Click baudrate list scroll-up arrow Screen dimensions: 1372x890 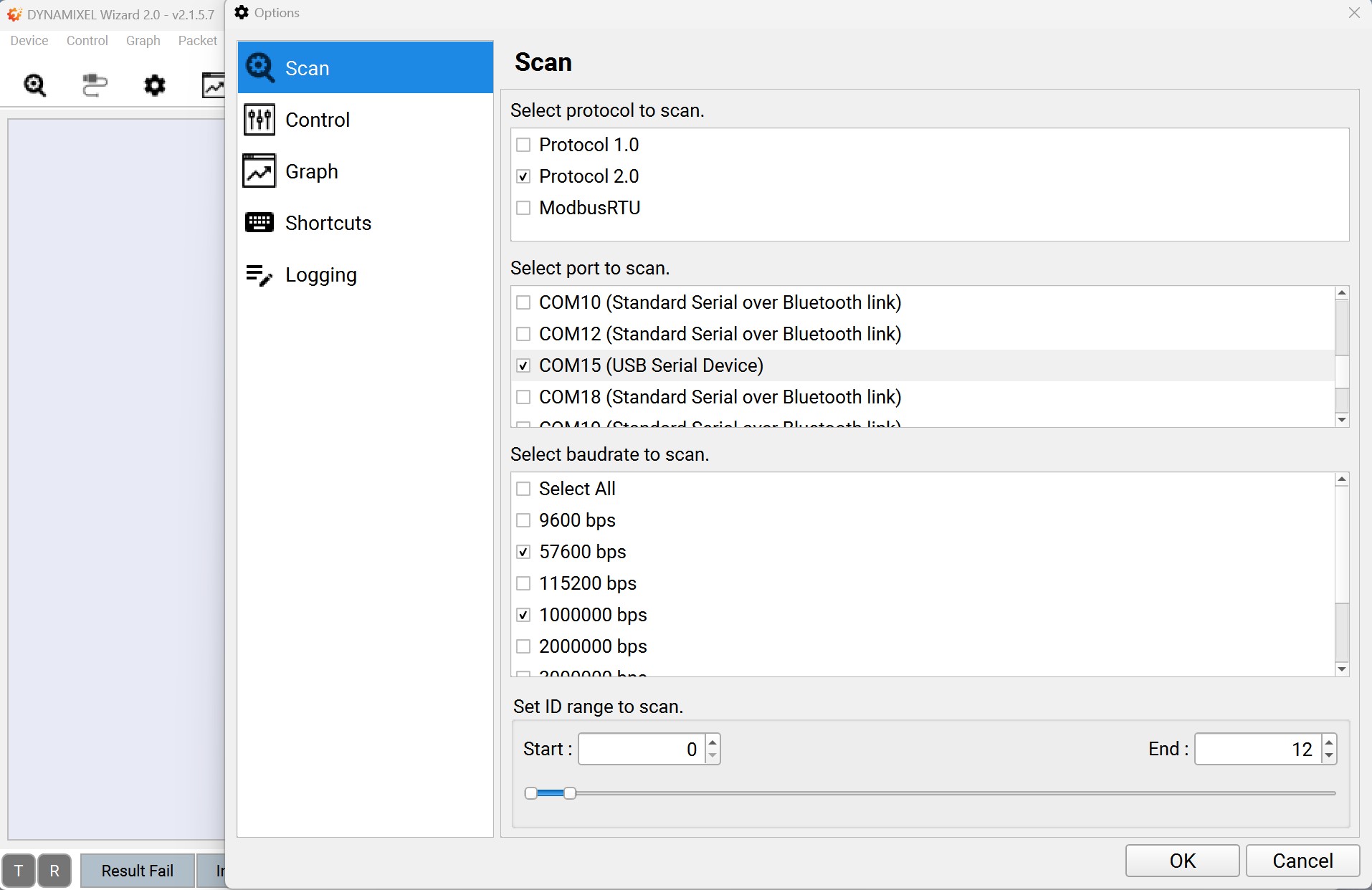pos(1342,479)
